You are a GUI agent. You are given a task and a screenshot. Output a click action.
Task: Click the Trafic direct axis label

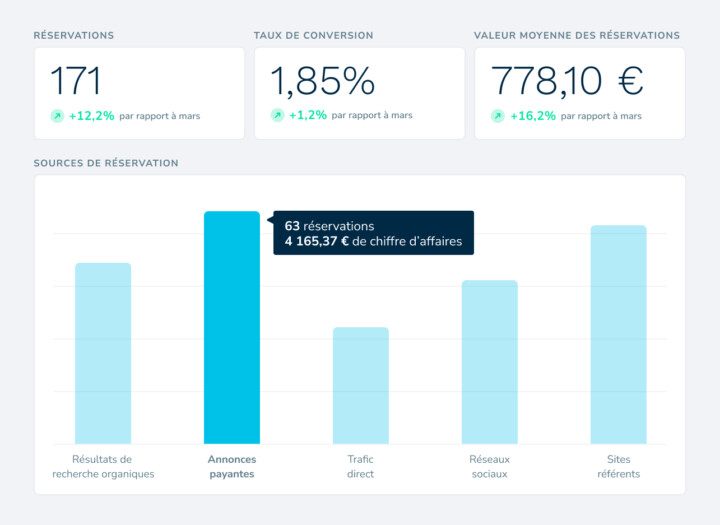tap(360, 467)
